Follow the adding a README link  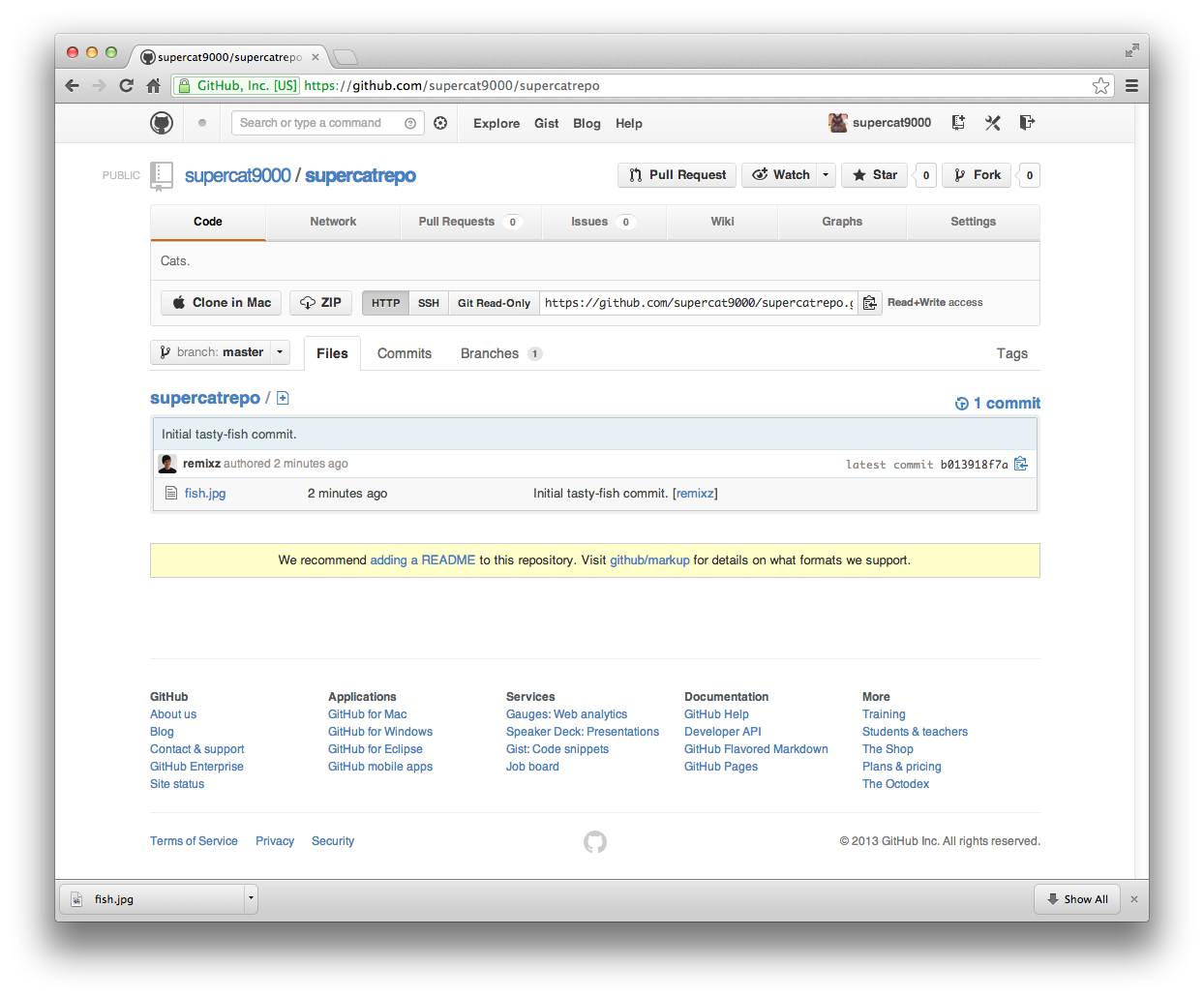pyautogui.click(x=423, y=560)
